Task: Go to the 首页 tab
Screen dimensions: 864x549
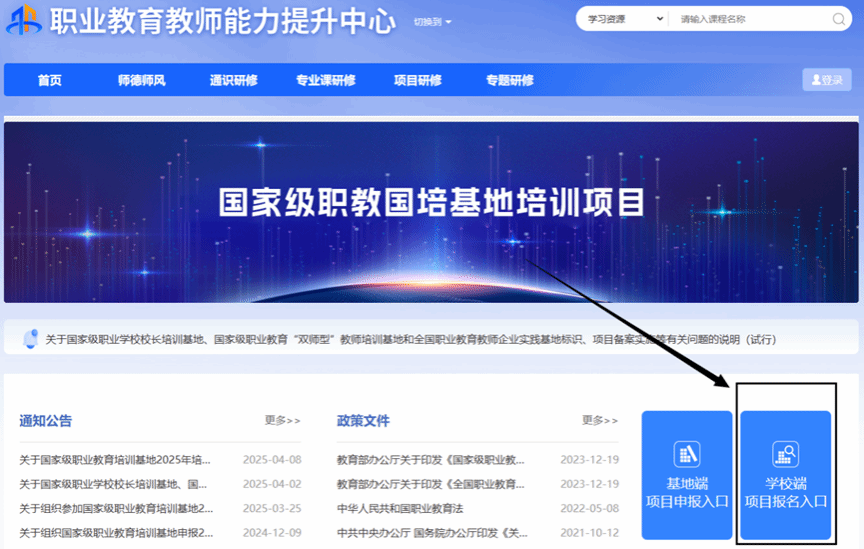Action: (49, 81)
